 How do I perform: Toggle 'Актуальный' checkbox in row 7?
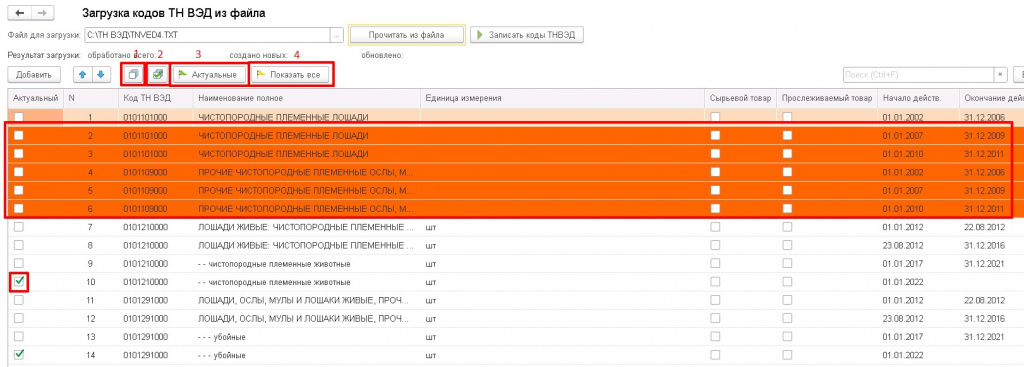click(x=19, y=227)
